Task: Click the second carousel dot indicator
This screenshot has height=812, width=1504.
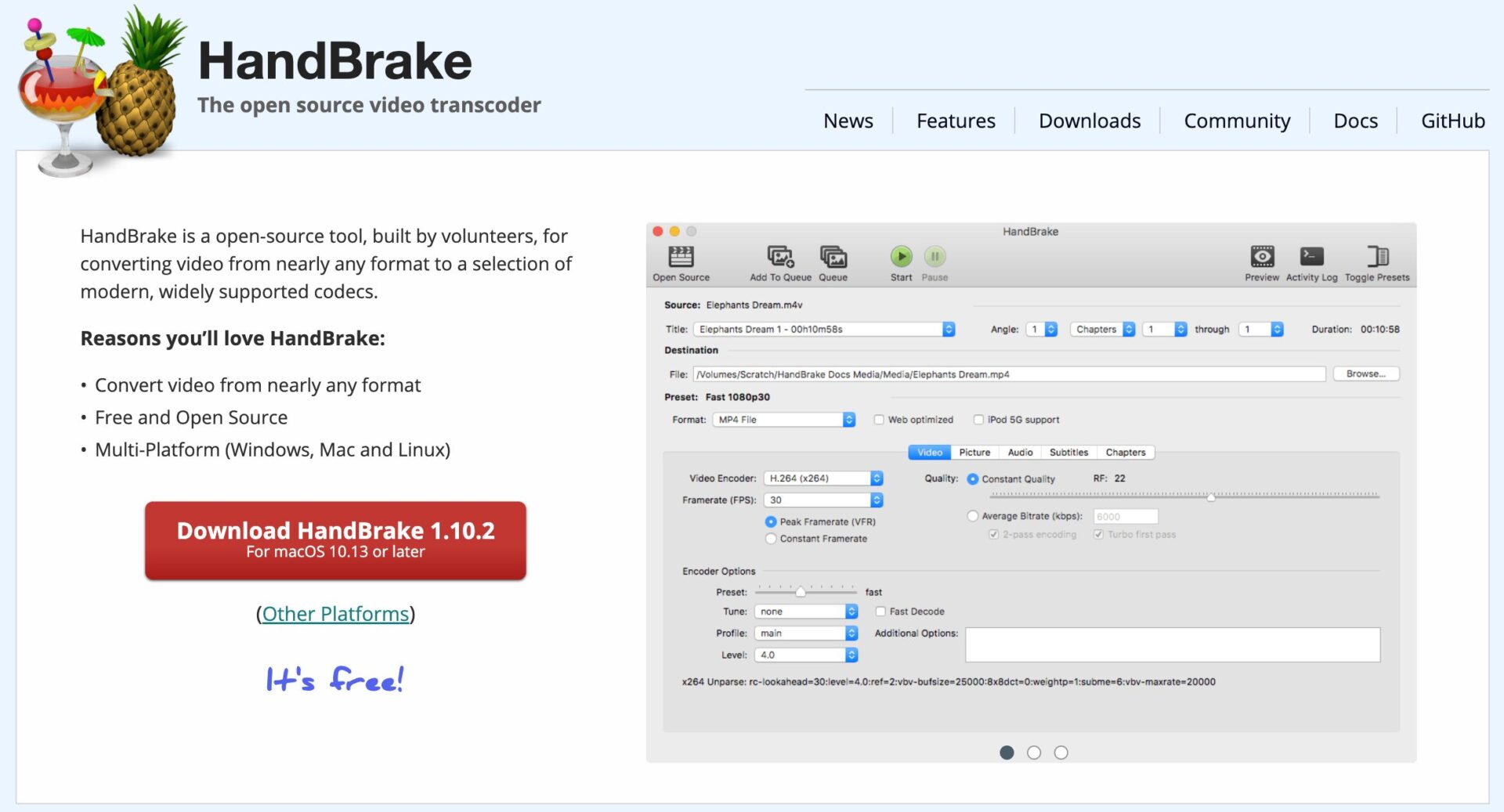Action: click(x=1034, y=752)
